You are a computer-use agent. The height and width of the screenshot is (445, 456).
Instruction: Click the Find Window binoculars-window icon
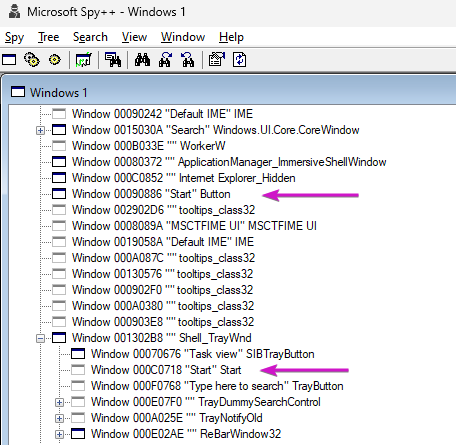[x=113, y=60]
